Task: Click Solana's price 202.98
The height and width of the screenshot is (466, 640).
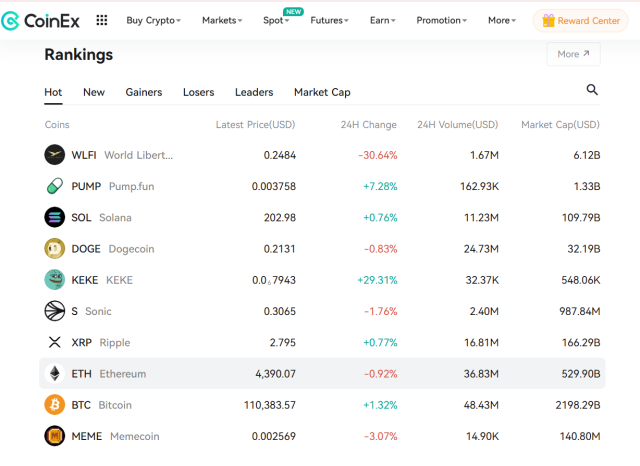Action: coord(280,217)
